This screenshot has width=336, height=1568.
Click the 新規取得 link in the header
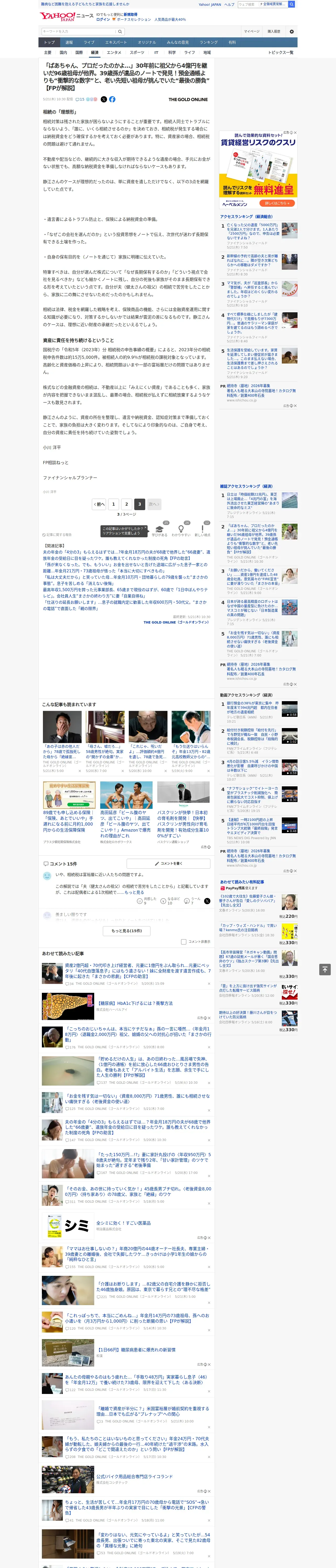(131, 14)
